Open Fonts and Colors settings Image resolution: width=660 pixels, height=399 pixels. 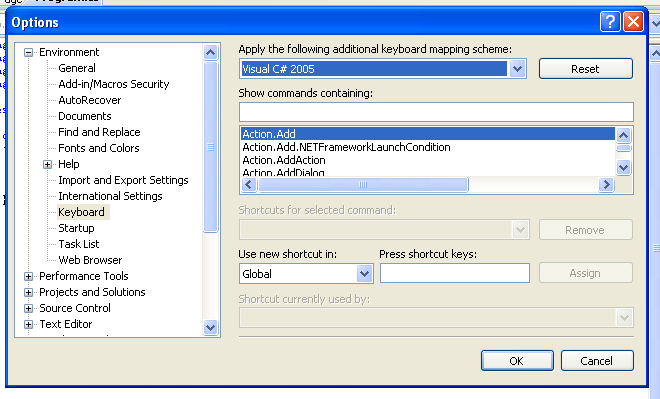coord(98,148)
